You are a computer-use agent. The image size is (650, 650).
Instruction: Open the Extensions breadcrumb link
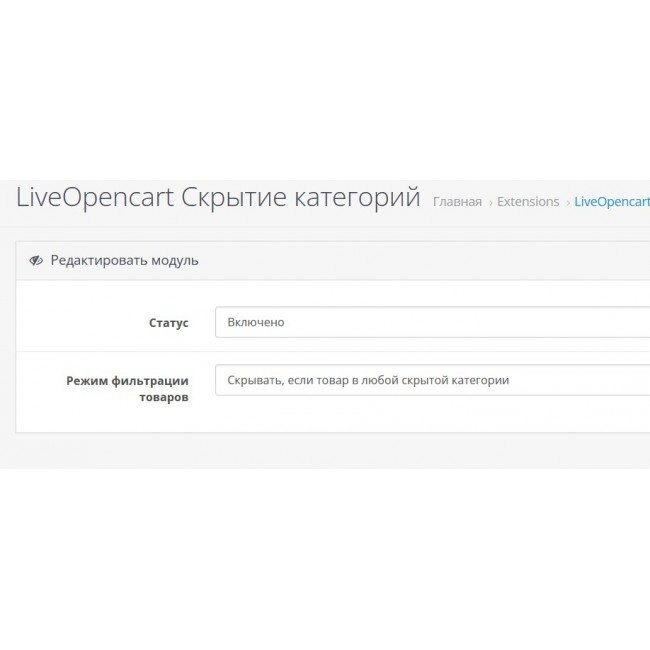tap(528, 202)
